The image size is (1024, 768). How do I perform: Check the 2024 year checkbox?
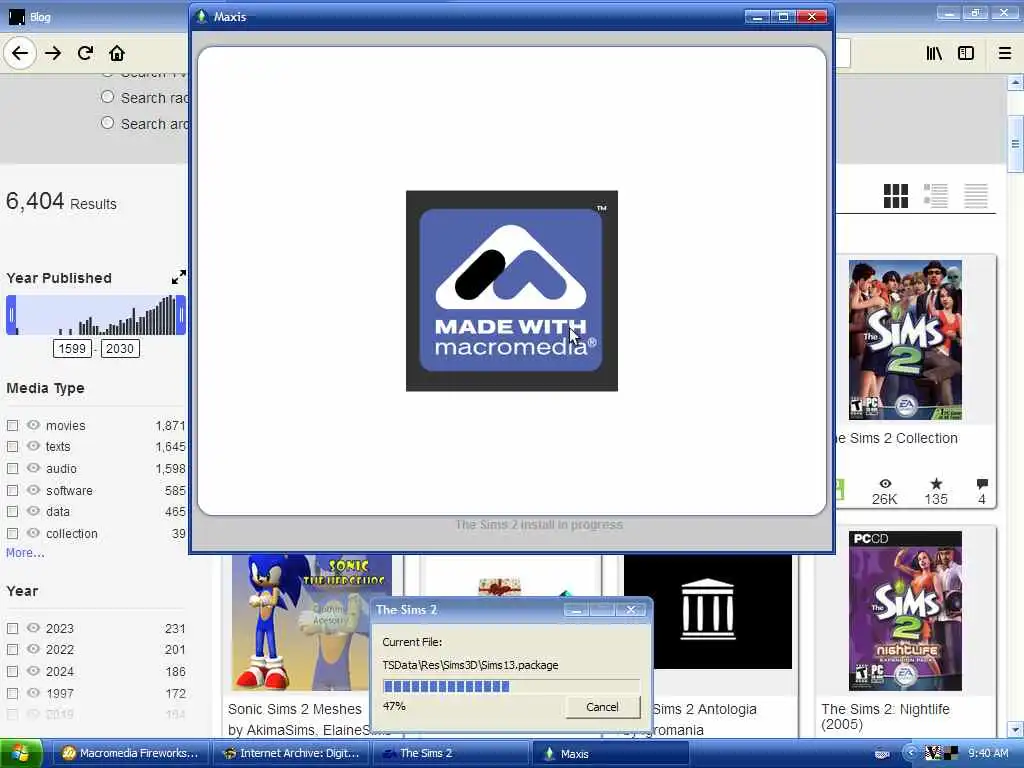pos(12,671)
